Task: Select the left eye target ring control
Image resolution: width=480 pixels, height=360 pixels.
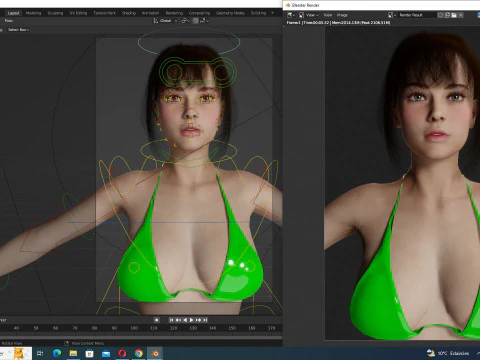Action: tap(173, 71)
